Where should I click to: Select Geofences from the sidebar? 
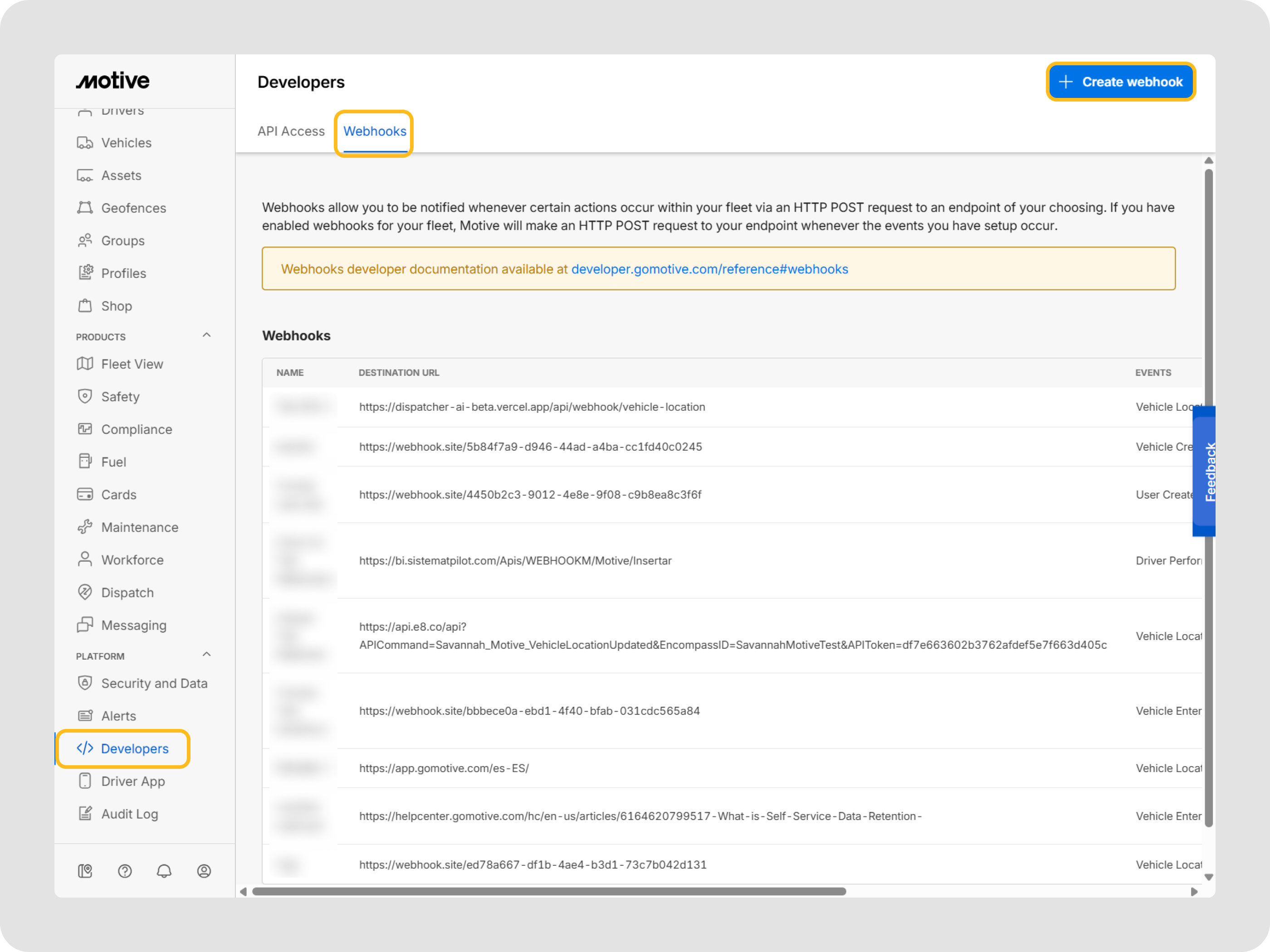tap(134, 208)
